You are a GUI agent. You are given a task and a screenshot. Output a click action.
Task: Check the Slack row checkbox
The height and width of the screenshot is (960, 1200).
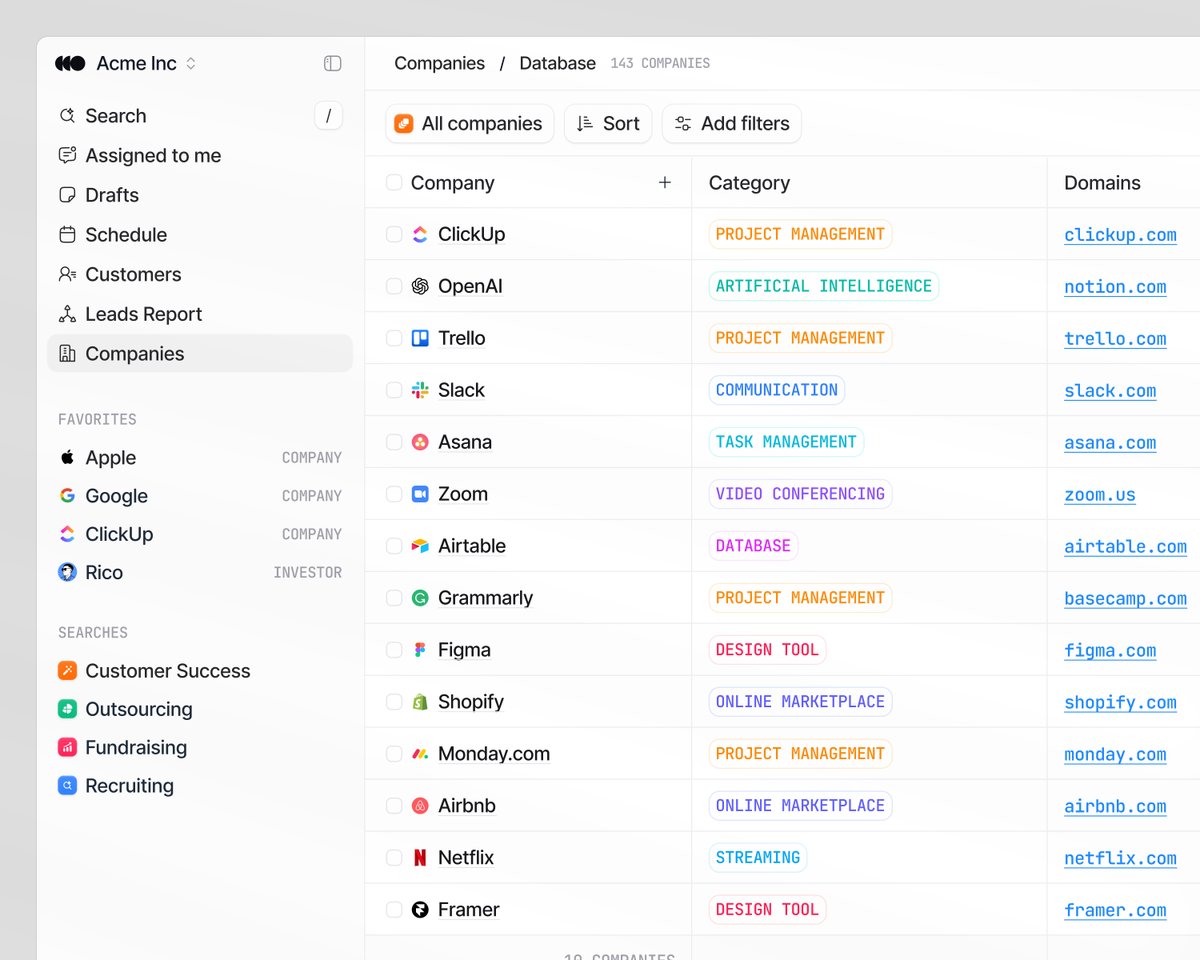pos(394,390)
